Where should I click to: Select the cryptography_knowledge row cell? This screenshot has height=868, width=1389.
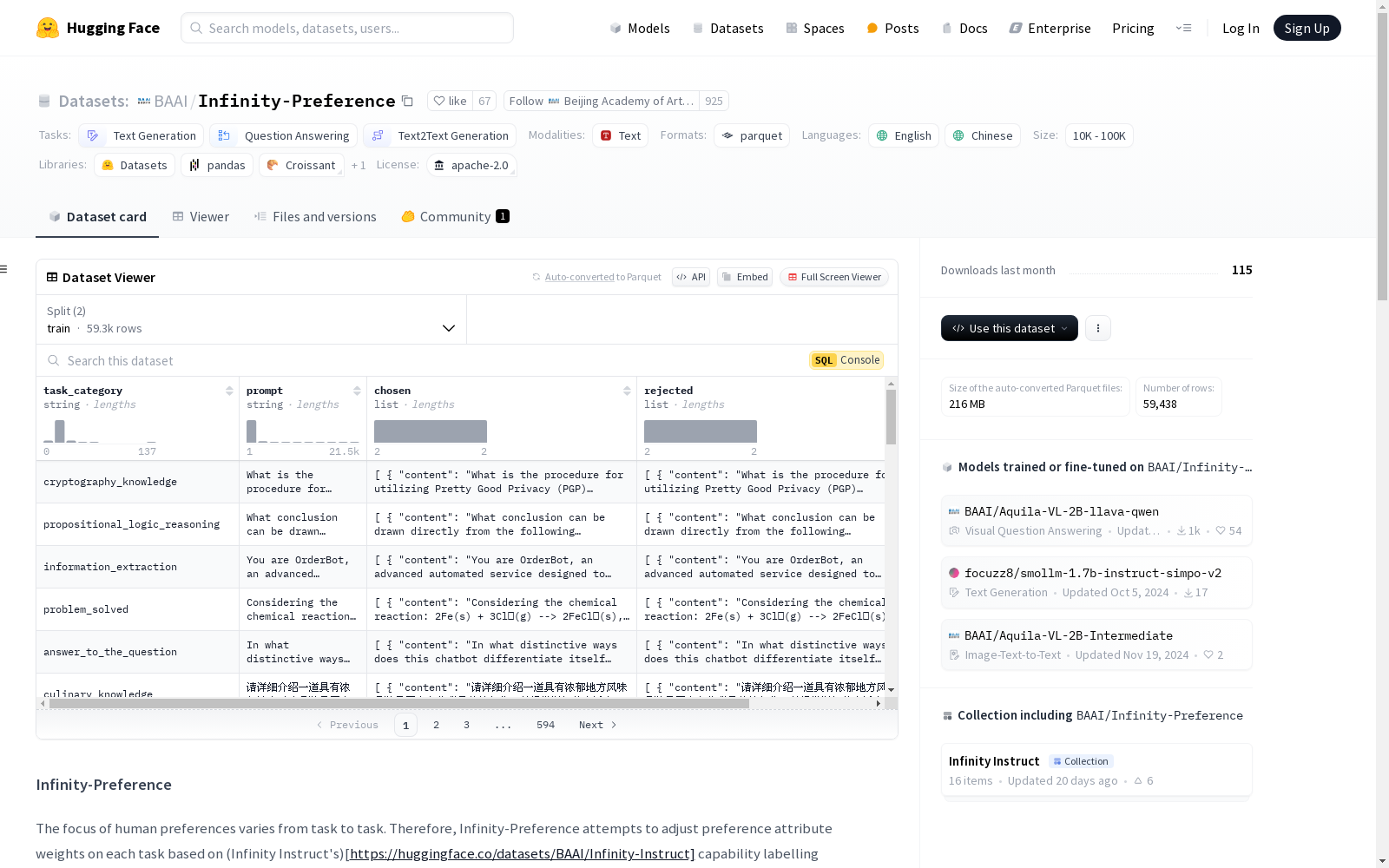point(138,482)
